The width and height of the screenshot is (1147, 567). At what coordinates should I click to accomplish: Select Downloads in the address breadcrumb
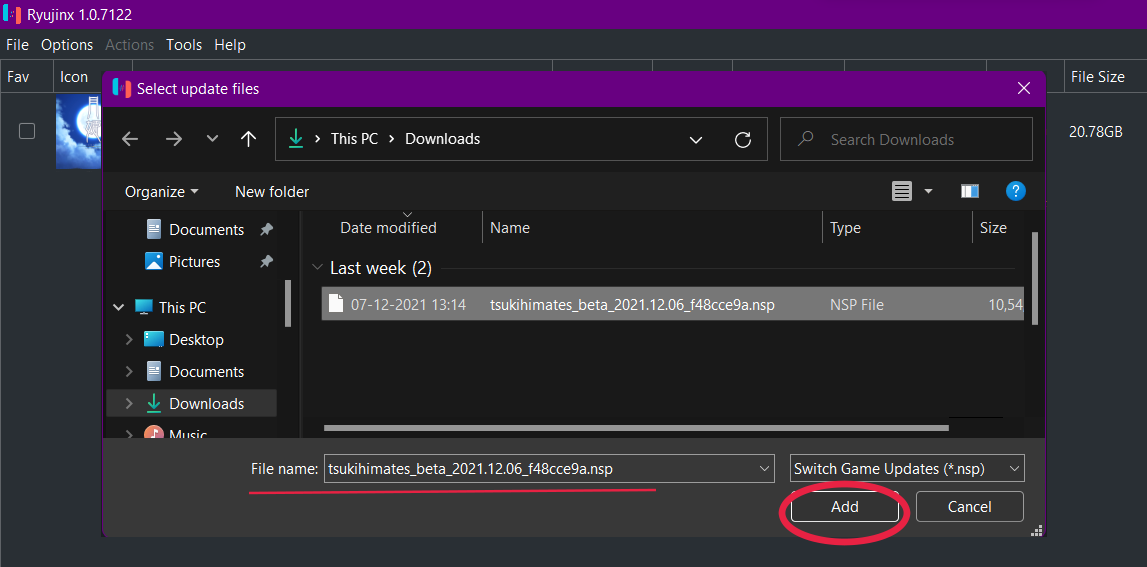pyautogui.click(x=443, y=138)
